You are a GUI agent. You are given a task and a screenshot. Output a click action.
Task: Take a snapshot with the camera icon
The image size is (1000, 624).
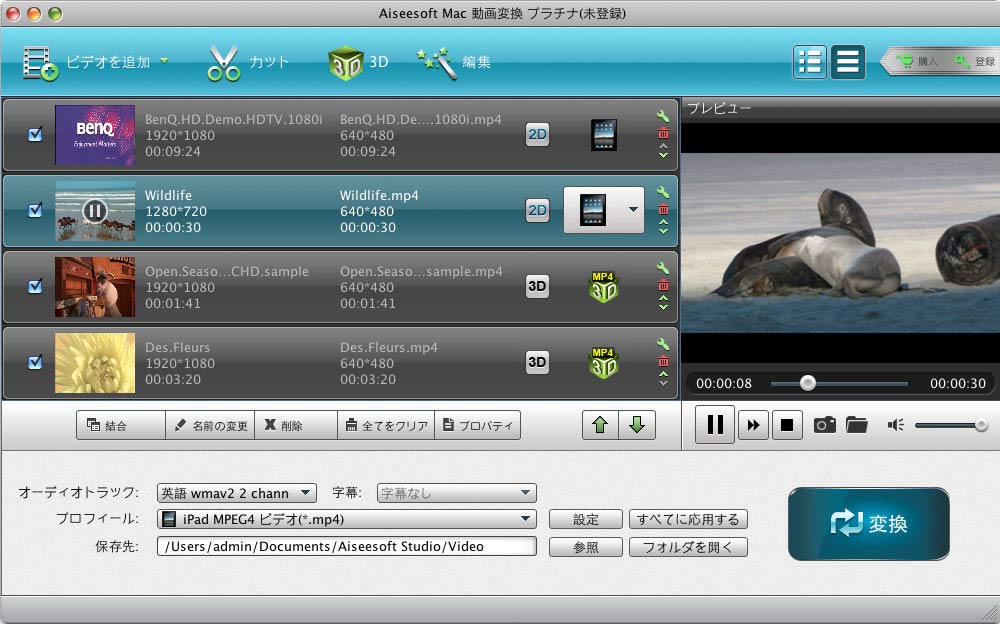point(824,424)
